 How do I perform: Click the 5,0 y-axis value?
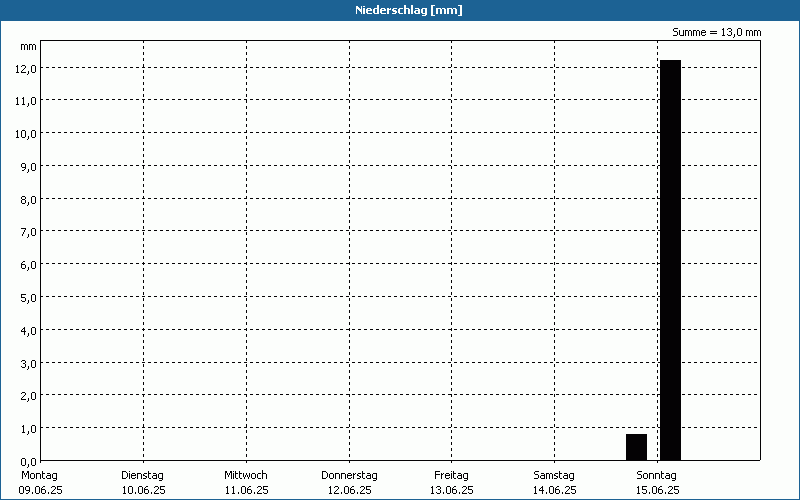(x=28, y=298)
